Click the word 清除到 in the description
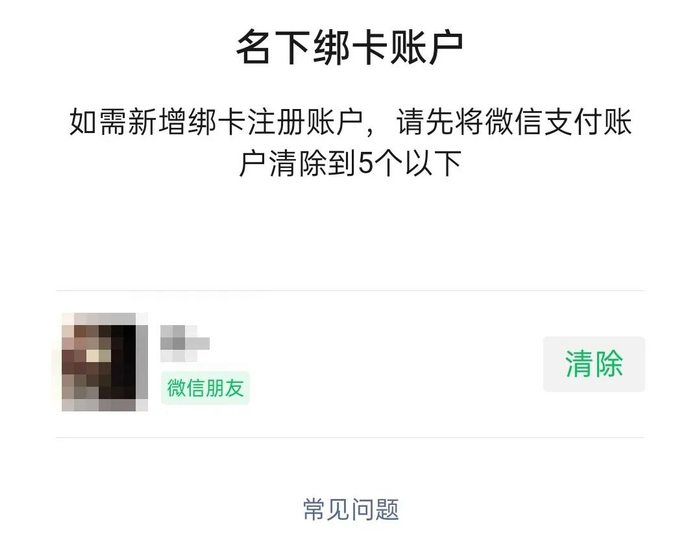Screen dimensions: 700x560 point(313,163)
